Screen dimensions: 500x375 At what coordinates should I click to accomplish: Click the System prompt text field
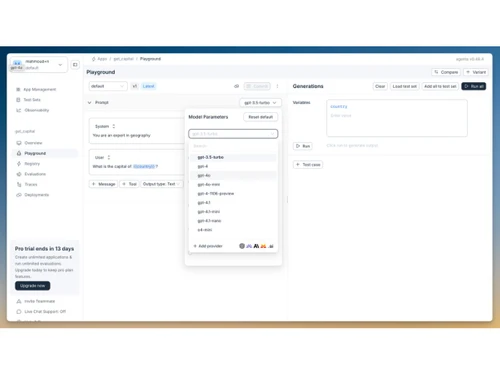pyautogui.click(x=121, y=135)
